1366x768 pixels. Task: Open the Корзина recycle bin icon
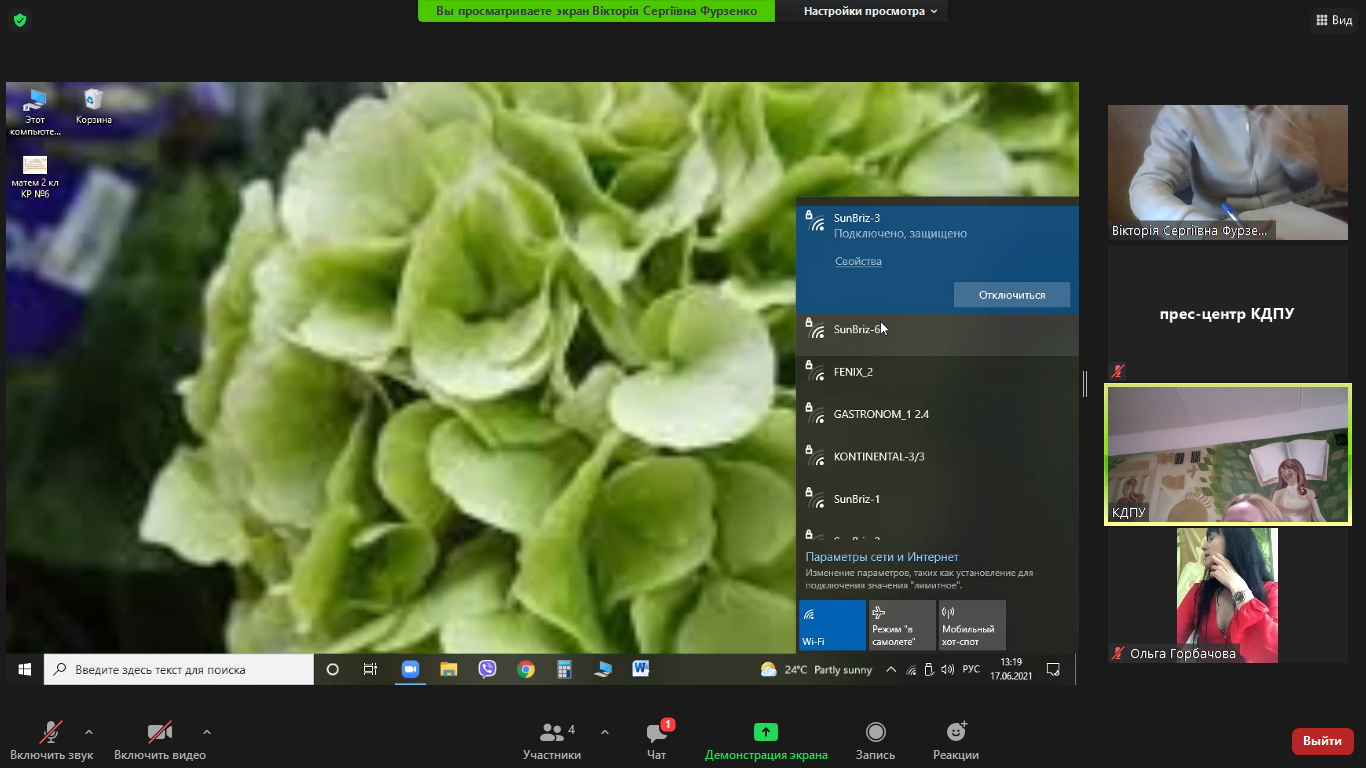click(93, 107)
